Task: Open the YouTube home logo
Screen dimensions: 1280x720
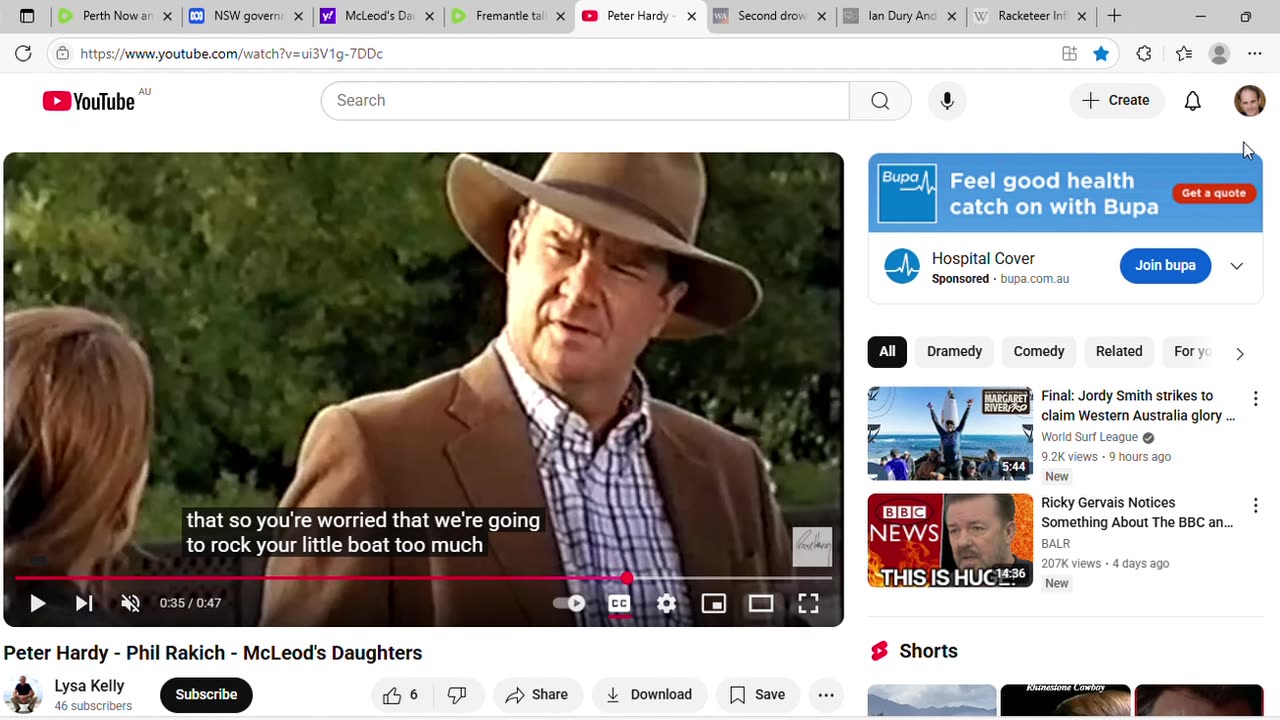Action: point(88,101)
